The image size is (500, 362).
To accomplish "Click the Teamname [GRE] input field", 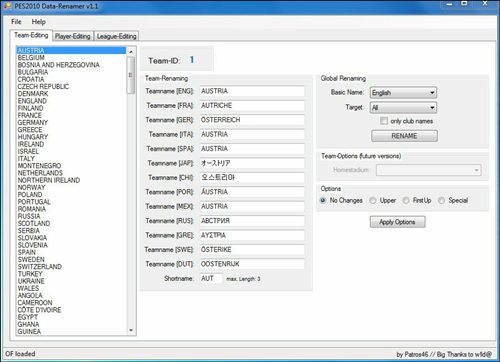I will coord(252,235).
